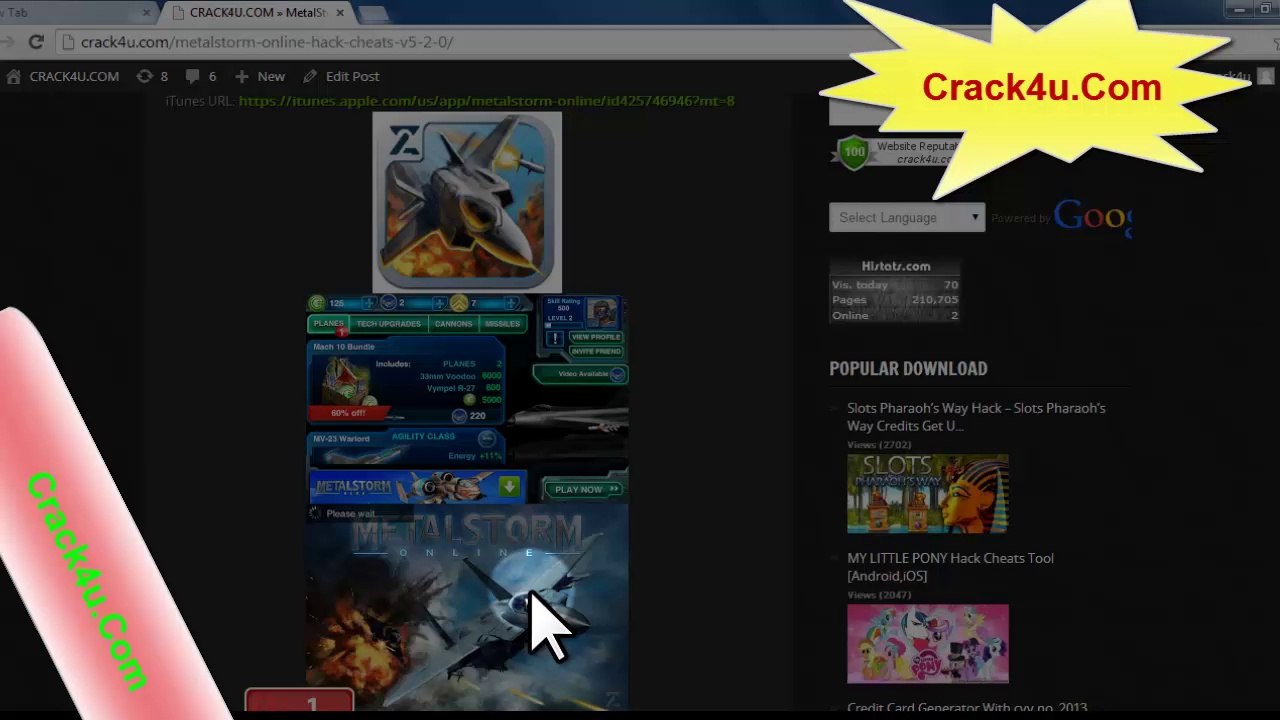This screenshot has width=1280, height=720.
Task: Click the MetalStorm Online poster image
Action: pos(467,608)
